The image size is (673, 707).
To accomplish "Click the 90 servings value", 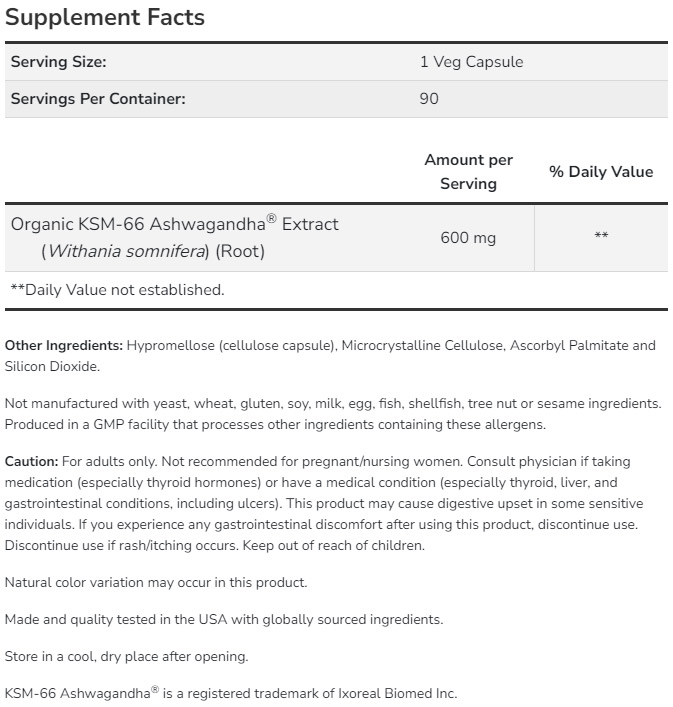I will click(429, 99).
